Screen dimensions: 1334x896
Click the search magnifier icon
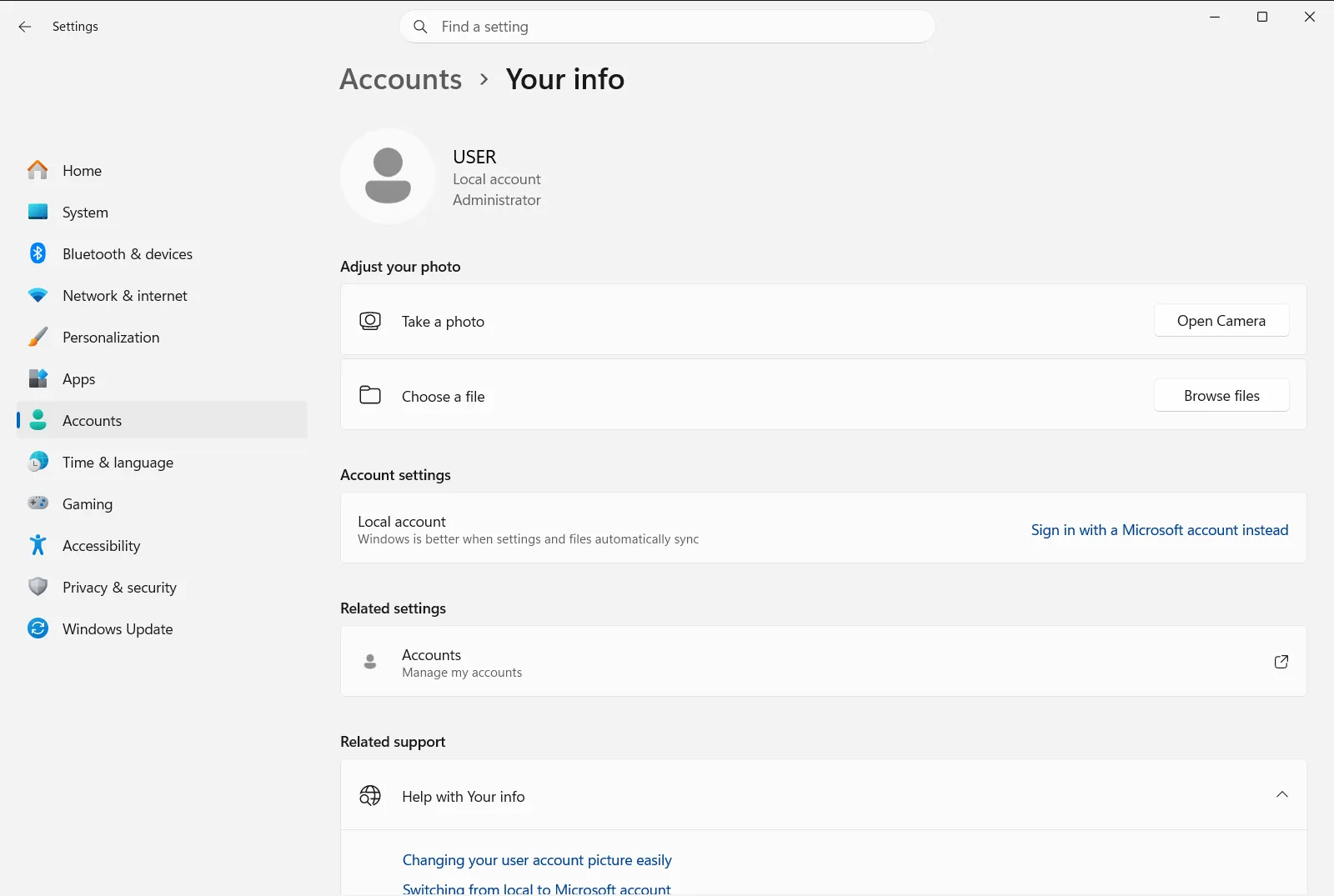click(421, 27)
